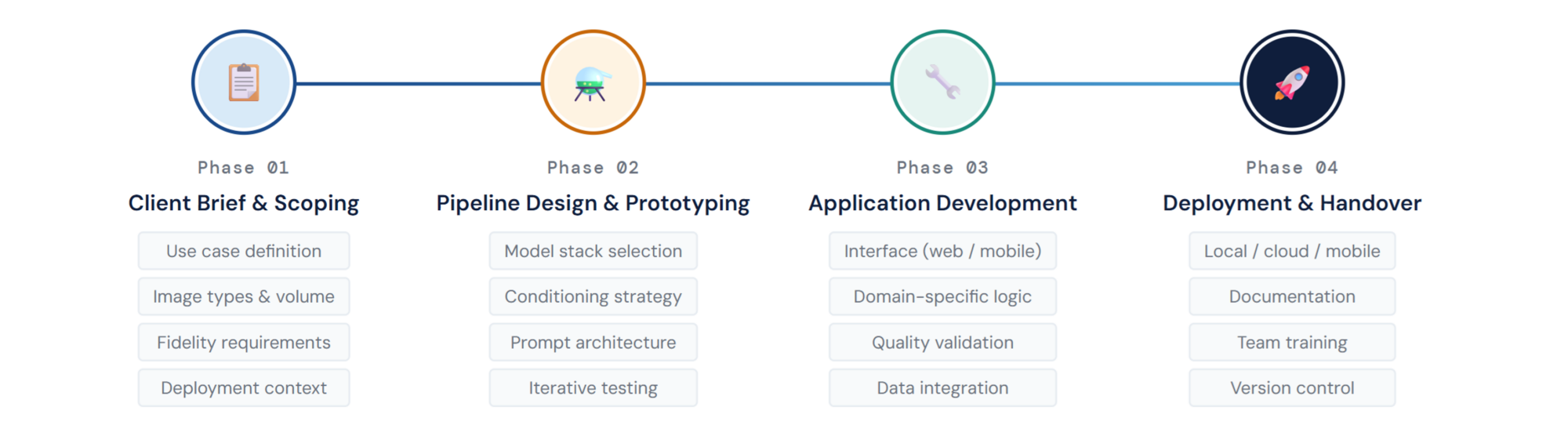Screen dimensions: 1568x425
Task: Click the flask icon for Phase 02
Action: [593, 82]
